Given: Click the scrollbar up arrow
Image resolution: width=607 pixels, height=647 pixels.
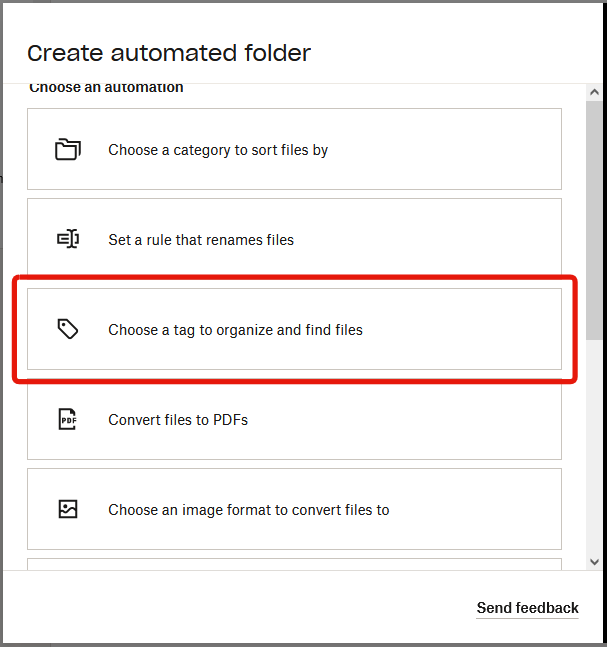Looking at the screenshot, I should point(594,92).
